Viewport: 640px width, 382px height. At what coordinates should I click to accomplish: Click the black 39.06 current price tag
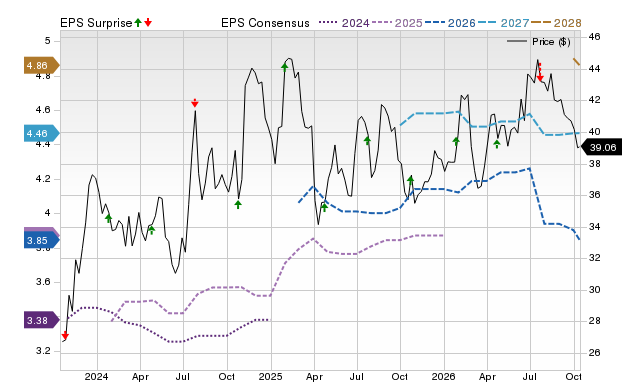click(601, 147)
